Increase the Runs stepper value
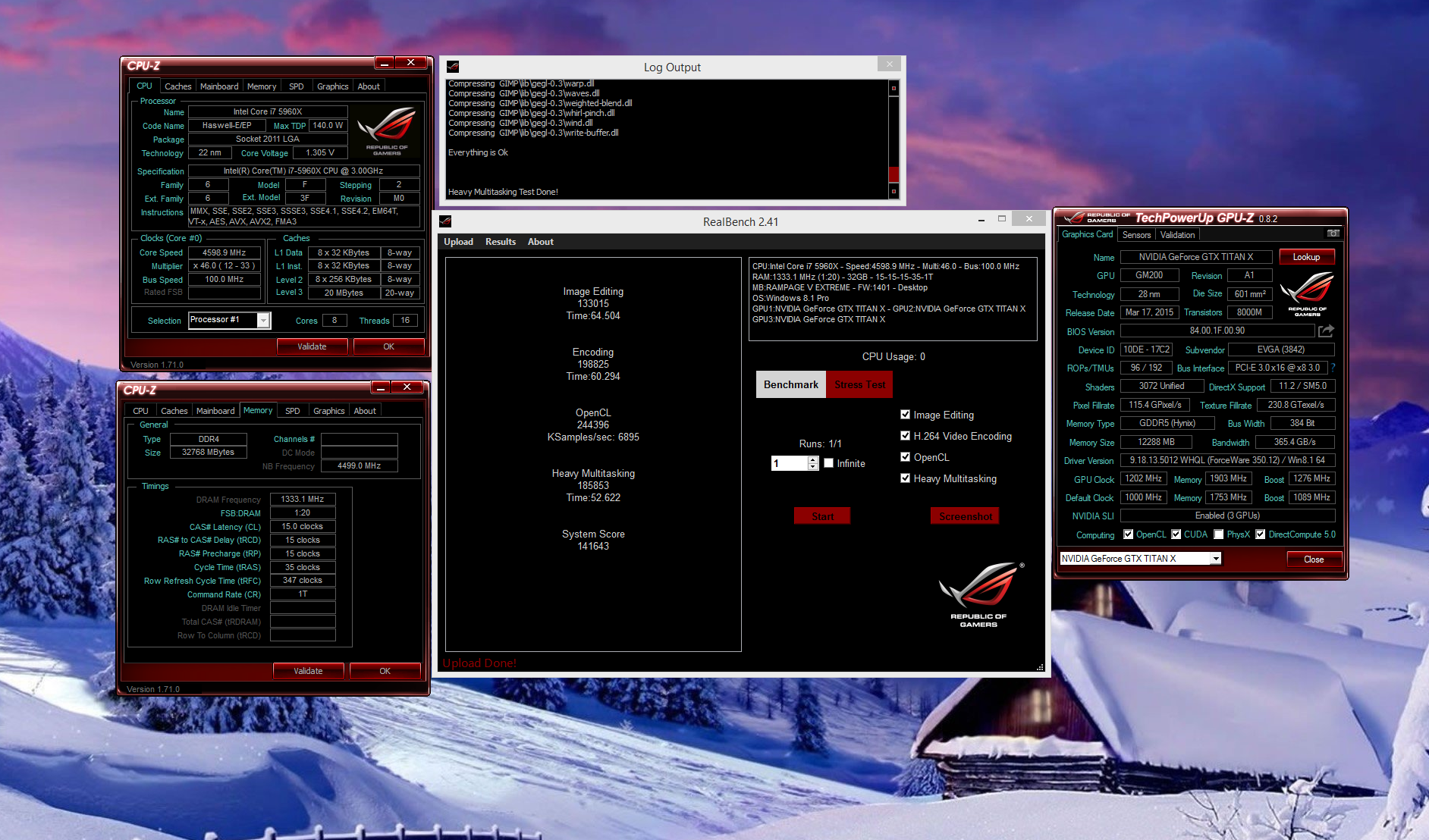1429x840 pixels. click(x=813, y=459)
